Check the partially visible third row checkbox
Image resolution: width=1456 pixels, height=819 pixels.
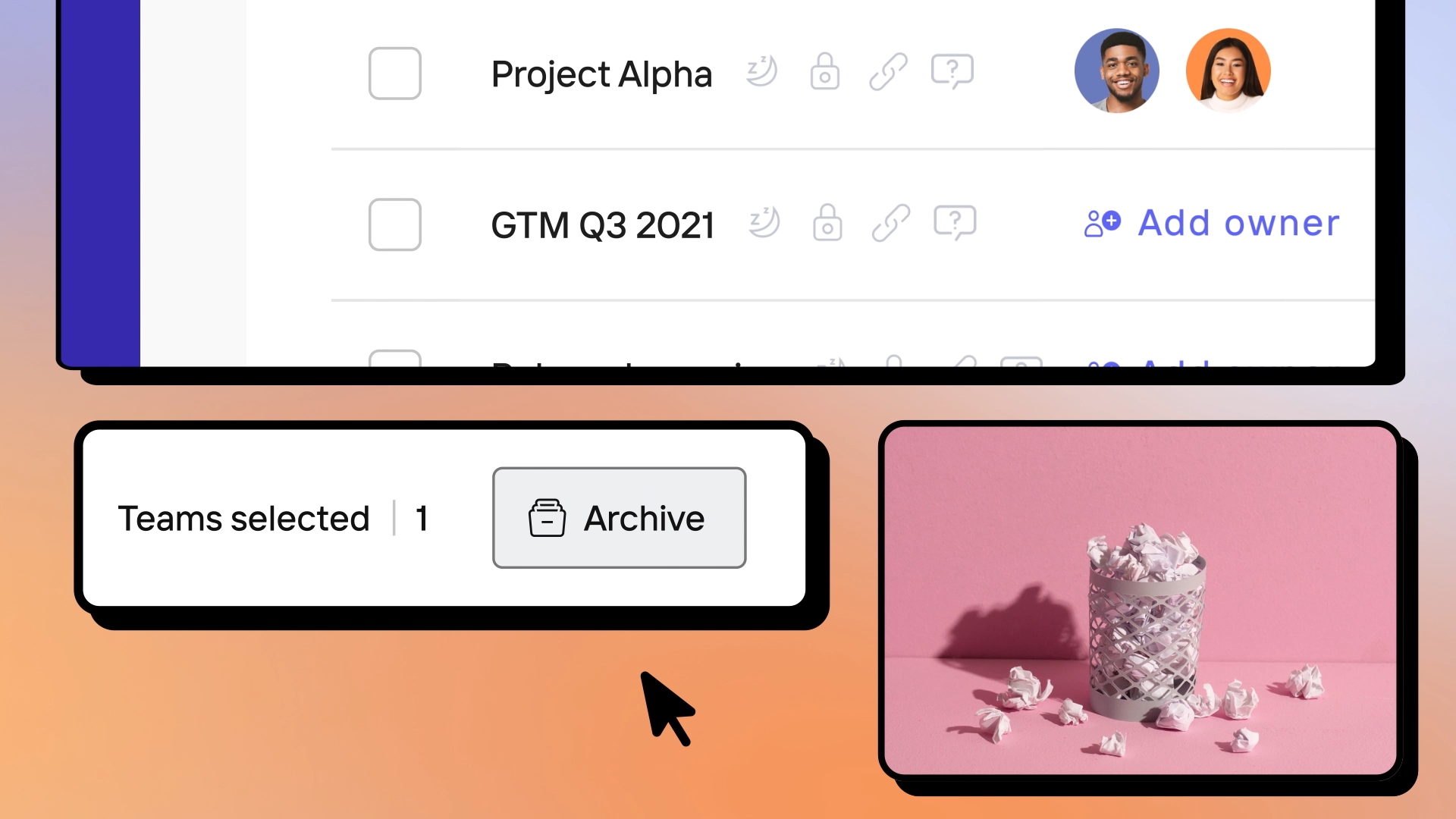[395, 359]
